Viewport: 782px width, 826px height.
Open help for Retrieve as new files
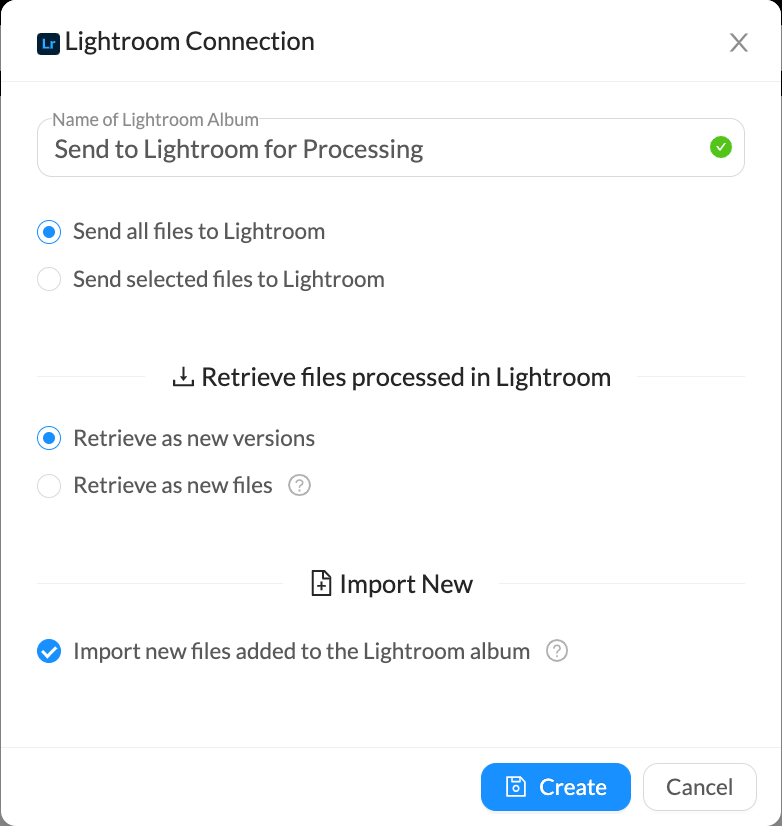(x=299, y=486)
